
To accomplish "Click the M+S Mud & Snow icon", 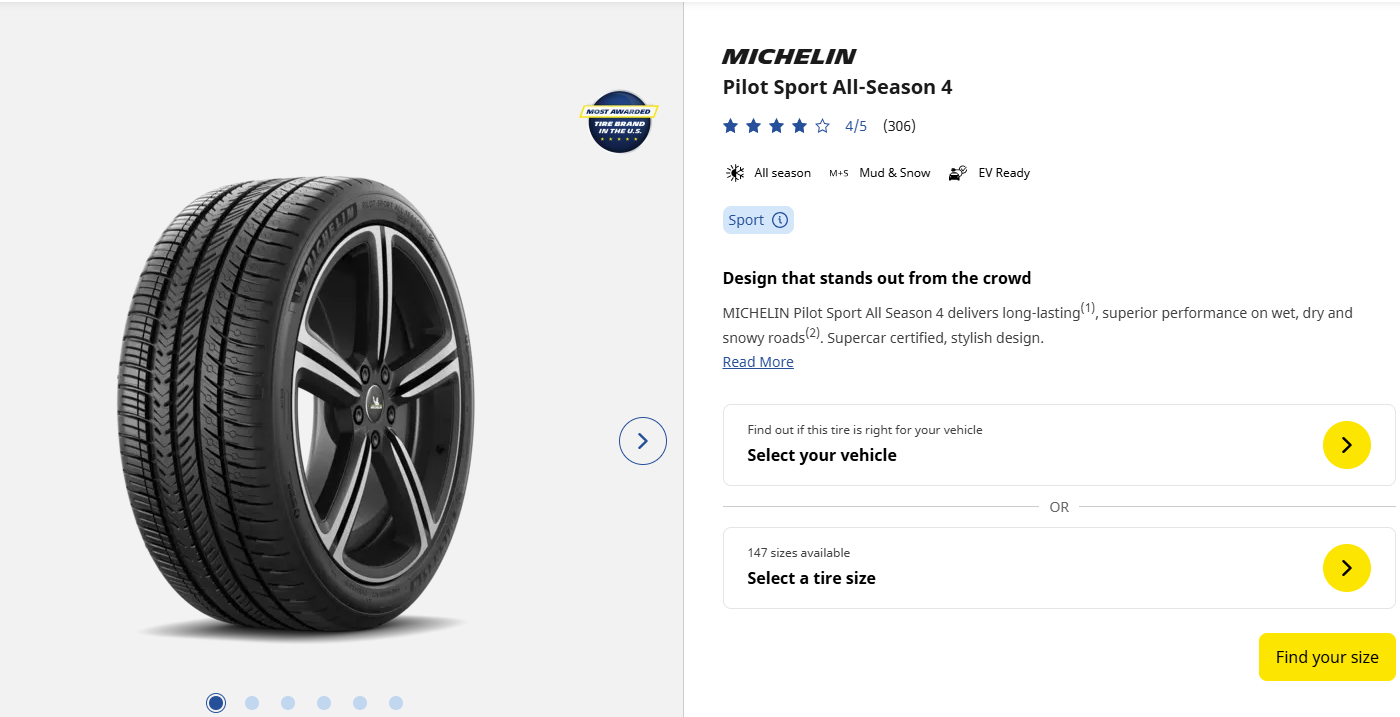I will (838, 173).
